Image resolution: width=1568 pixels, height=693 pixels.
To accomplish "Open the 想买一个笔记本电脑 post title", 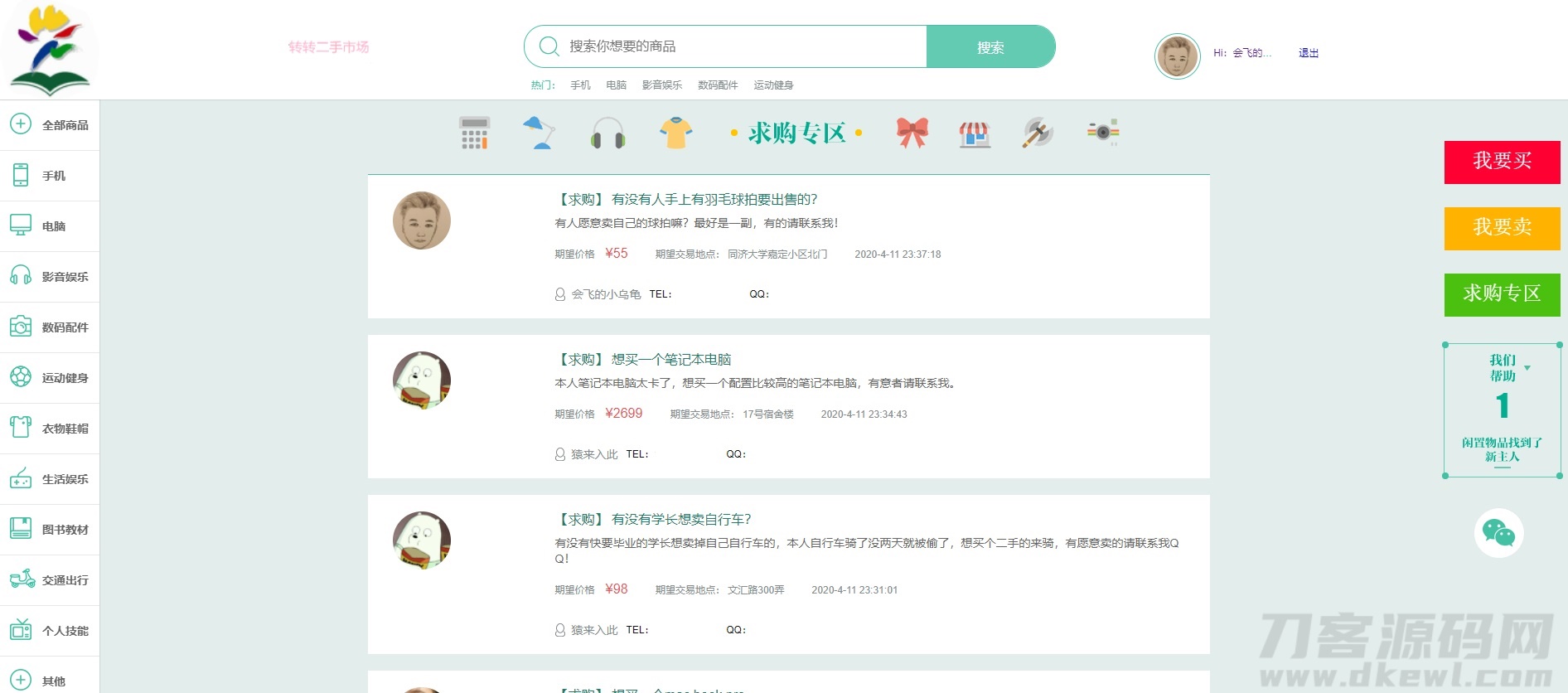I will pos(670,360).
